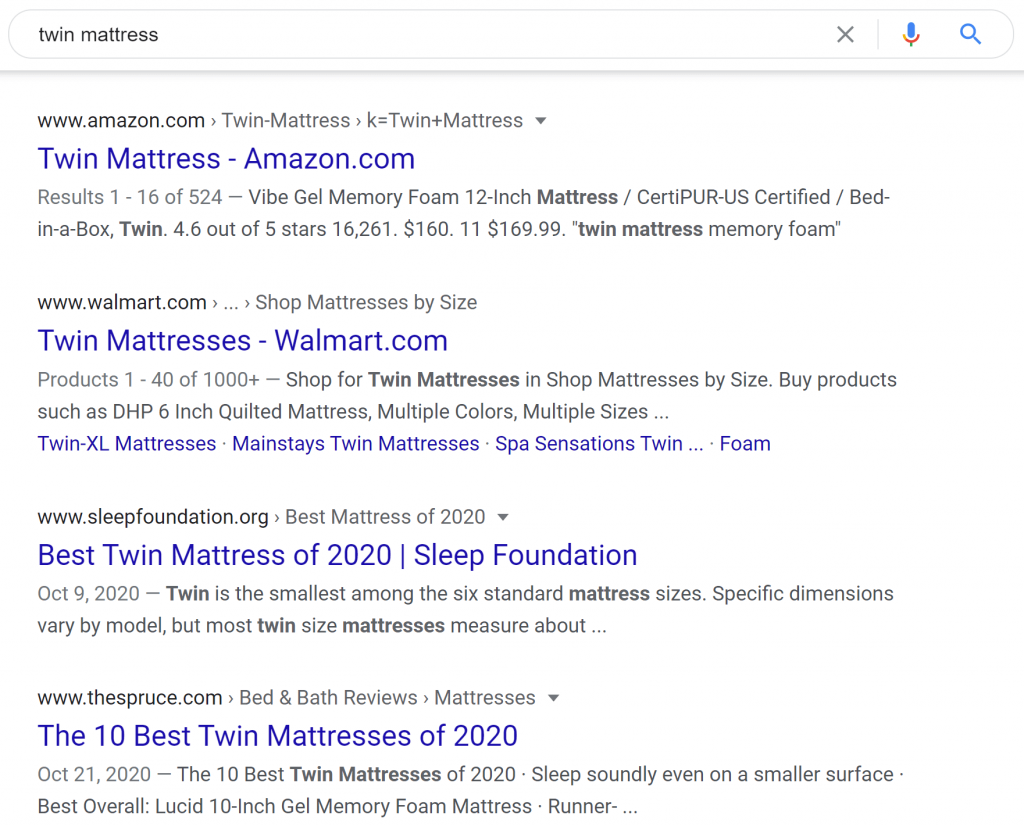The width and height of the screenshot is (1024, 826).
Task: Click the 'Oct 21, 2020' date in the snippet
Action: pos(94,774)
